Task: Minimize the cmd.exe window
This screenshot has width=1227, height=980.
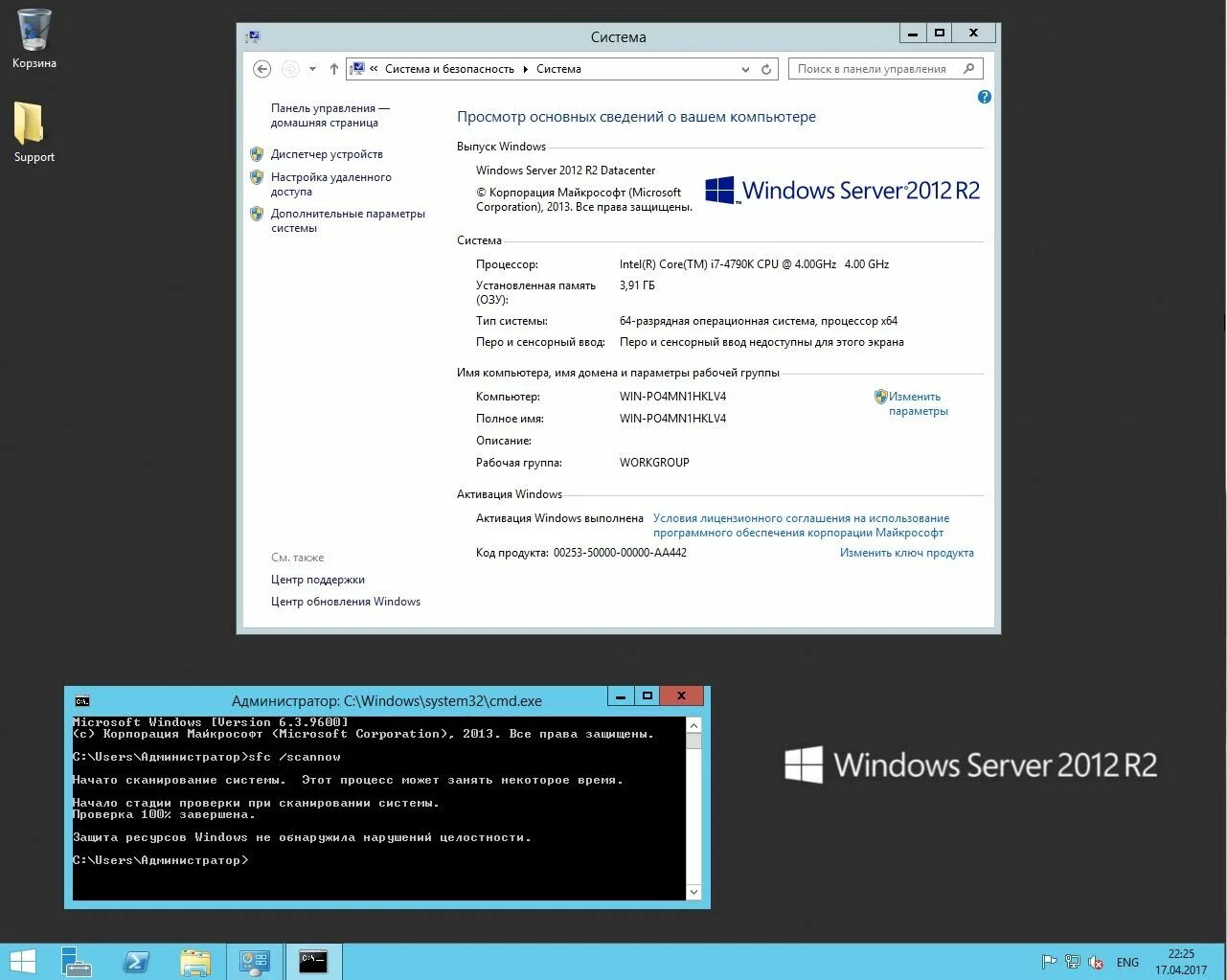Action: (x=622, y=696)
